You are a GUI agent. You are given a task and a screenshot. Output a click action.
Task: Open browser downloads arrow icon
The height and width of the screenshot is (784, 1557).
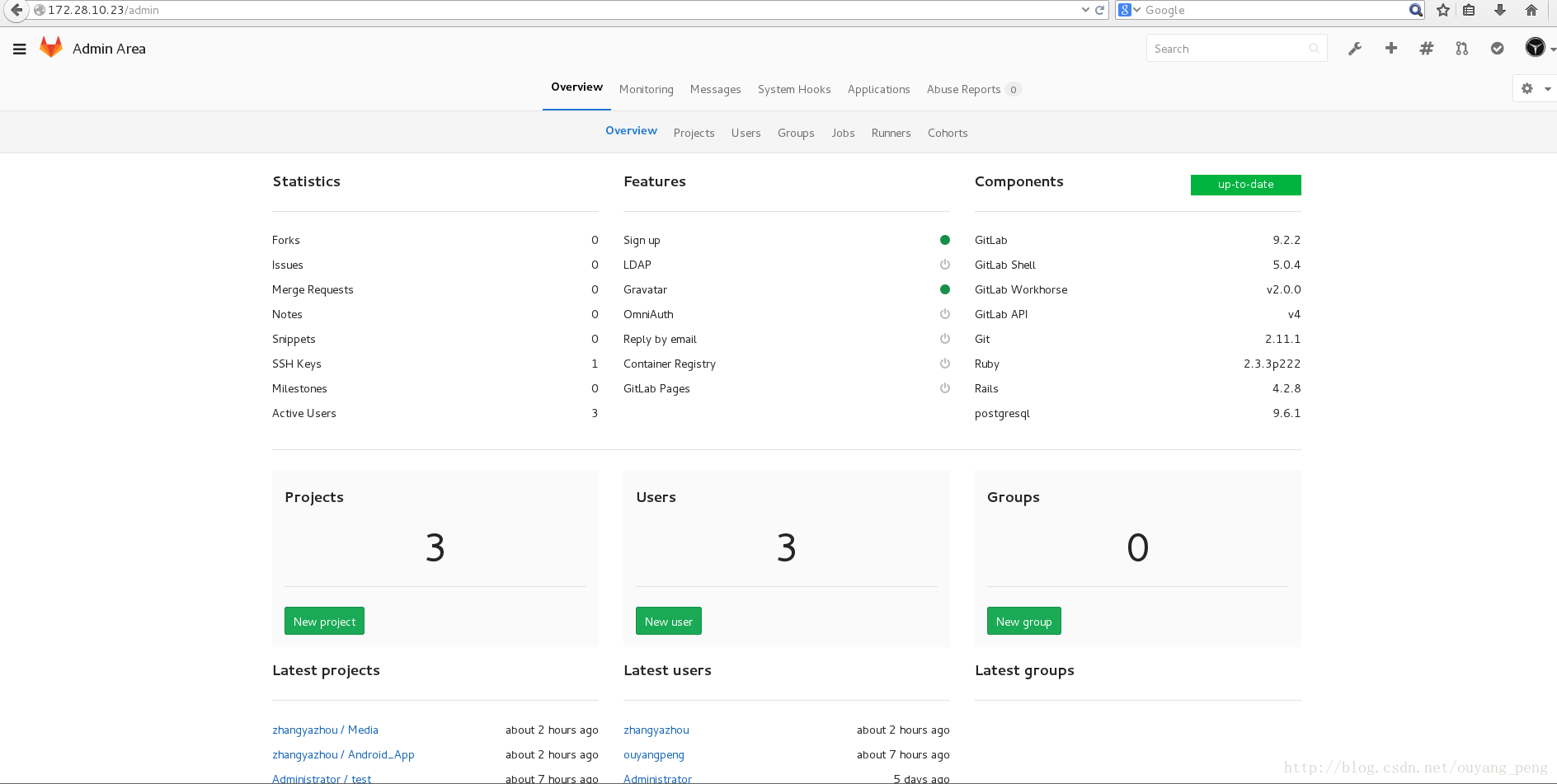tap(1500, 10)
